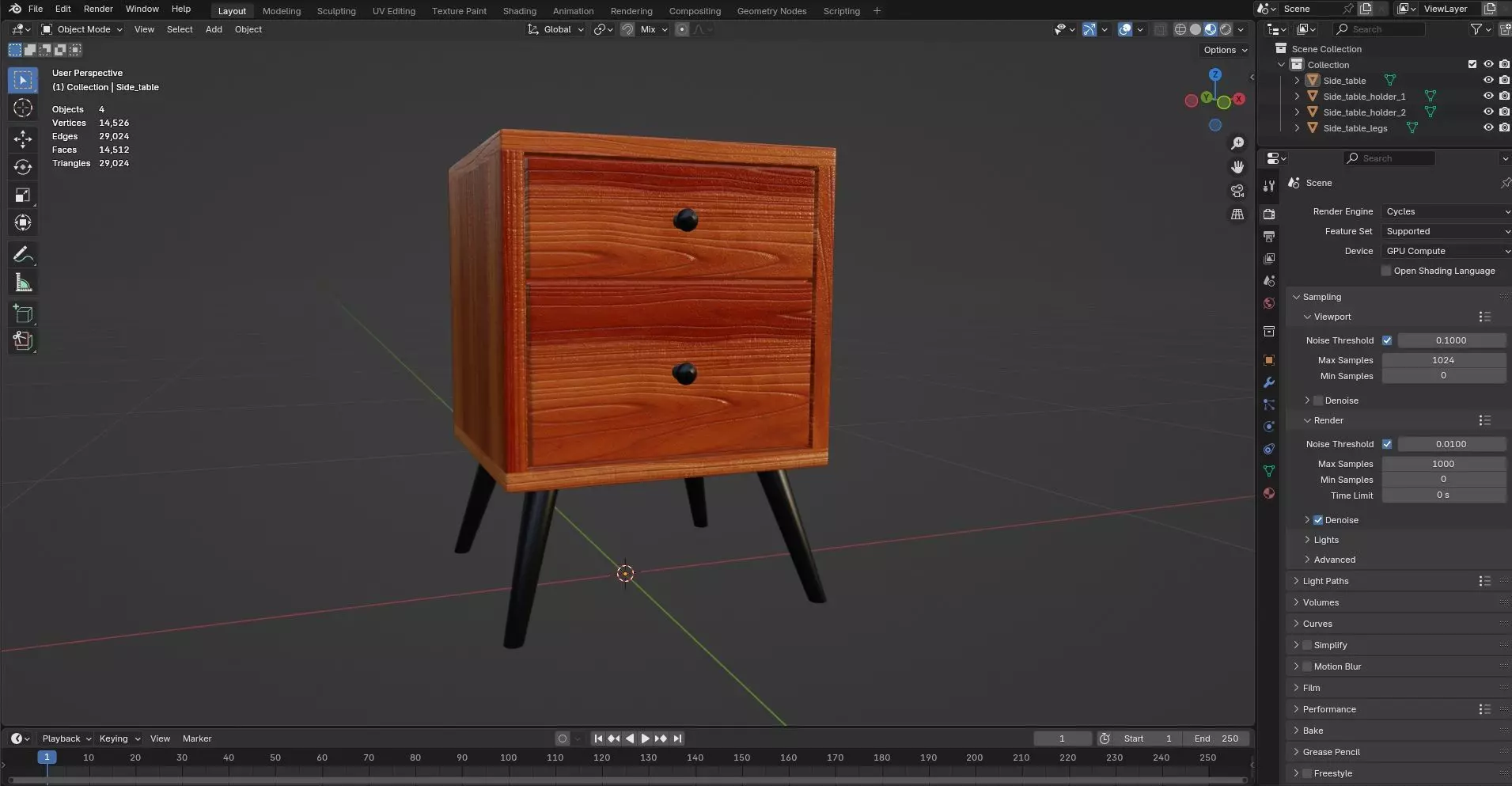This screenshot has width=1512, height=786.
Task: Open the Keying popover
Action: (x=119, y=739)
